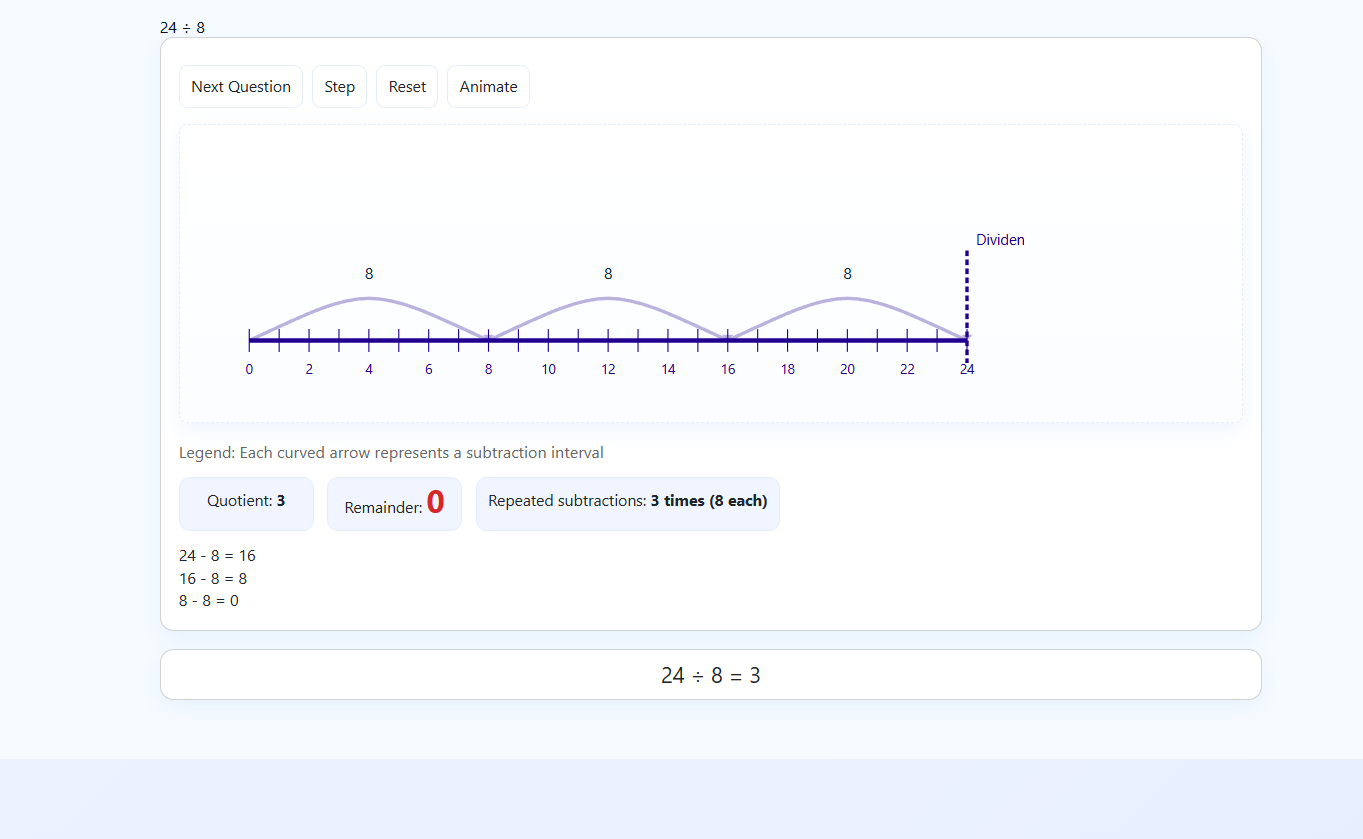Click the Dividend marker label
Image resolution: width=1363 pixels, height=839 pixels.
pos(1000,240)
